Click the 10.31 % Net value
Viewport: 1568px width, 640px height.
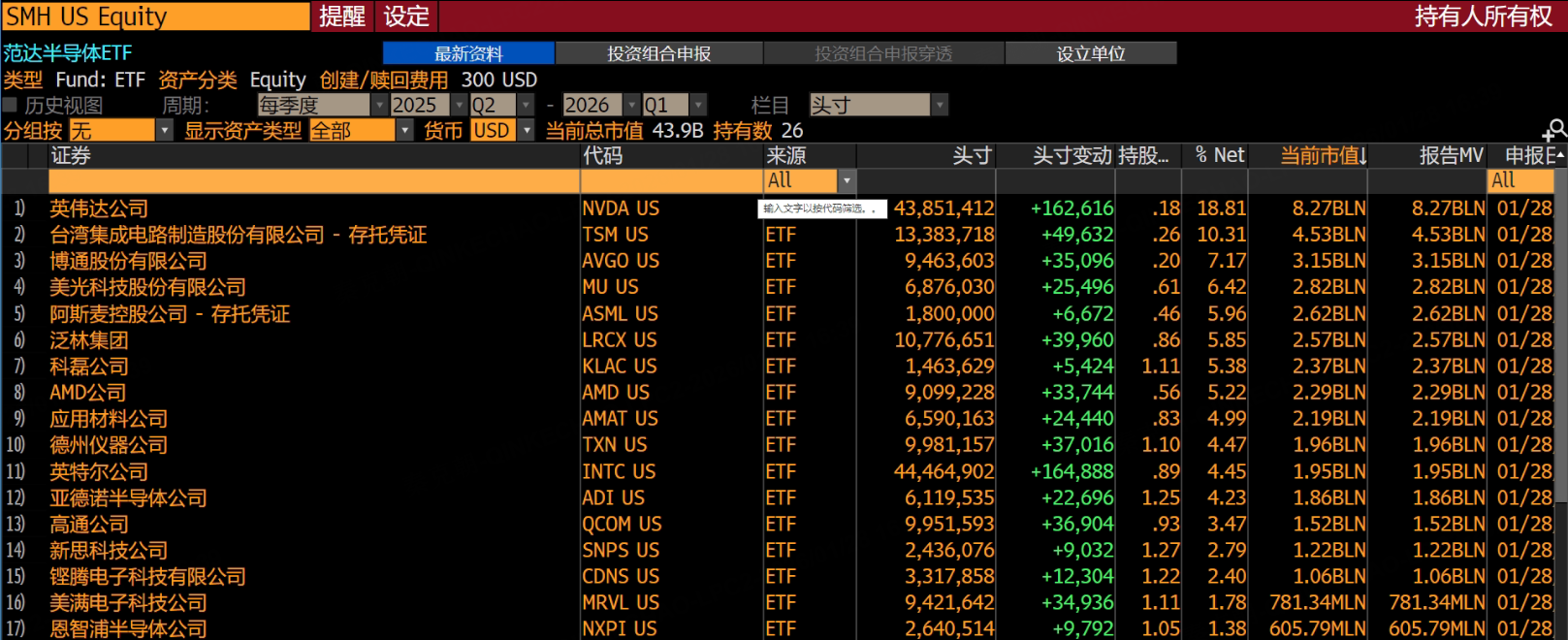(1222, 234)
